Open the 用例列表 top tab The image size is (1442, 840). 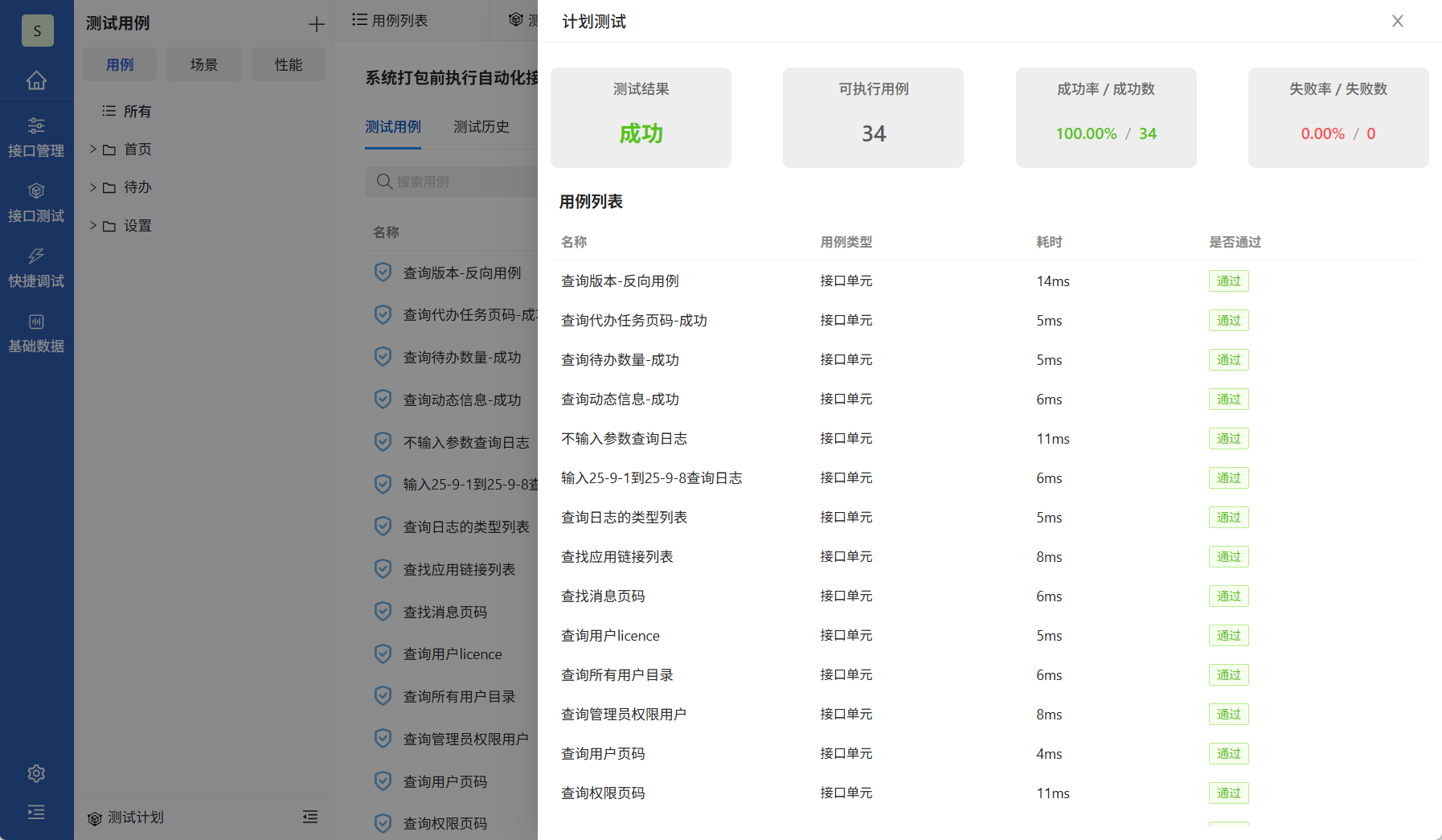pyautogui.click(x=391, y=20)
